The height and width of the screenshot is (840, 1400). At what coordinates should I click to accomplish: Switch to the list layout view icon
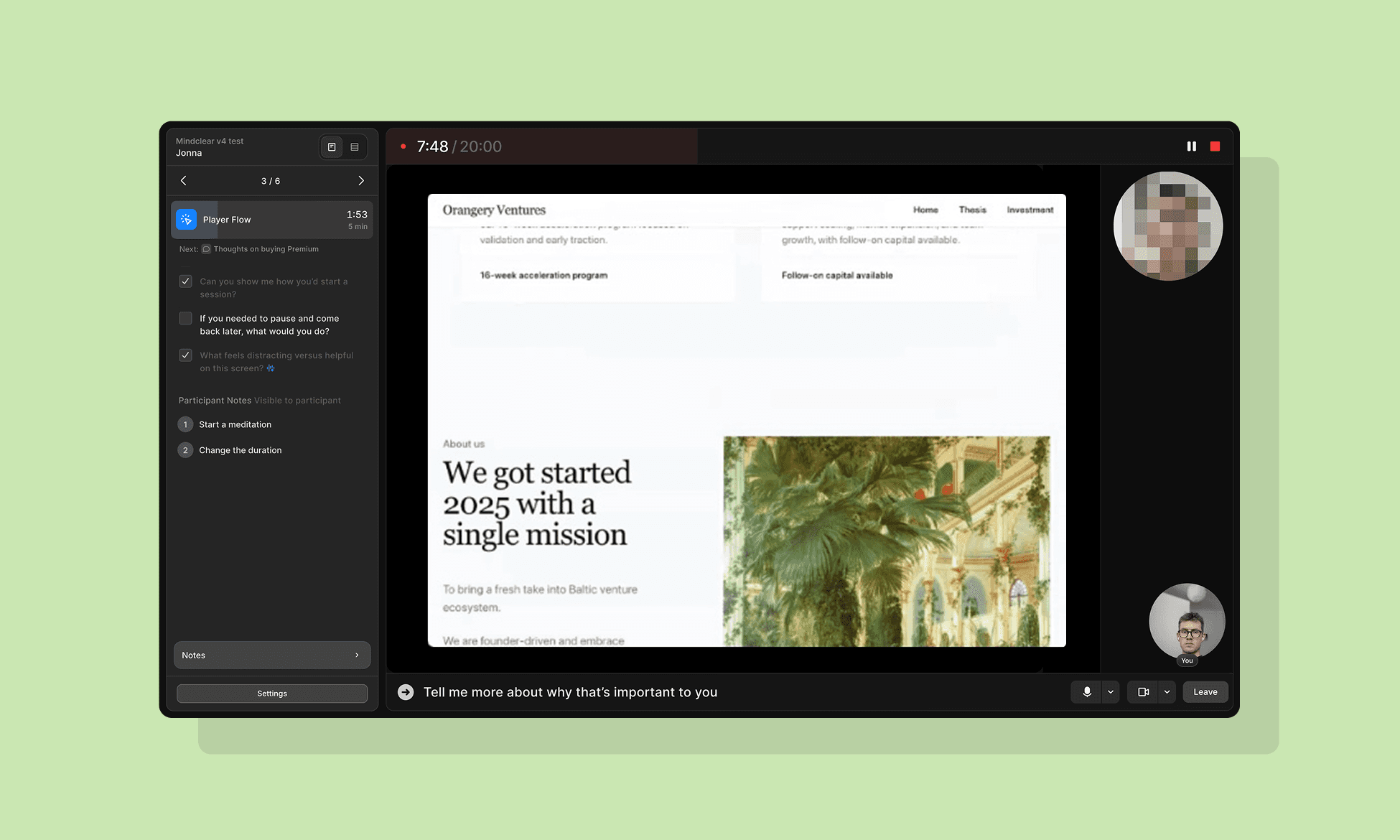[355, 147]
